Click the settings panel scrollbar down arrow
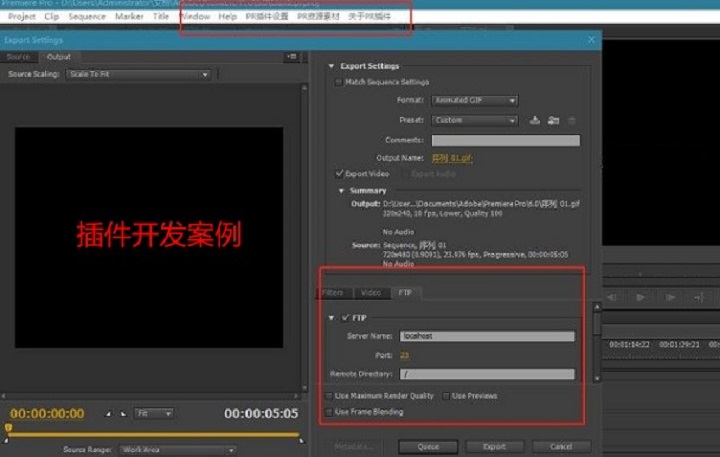Viewport: 720px width, 457px height. click(597, 378)
